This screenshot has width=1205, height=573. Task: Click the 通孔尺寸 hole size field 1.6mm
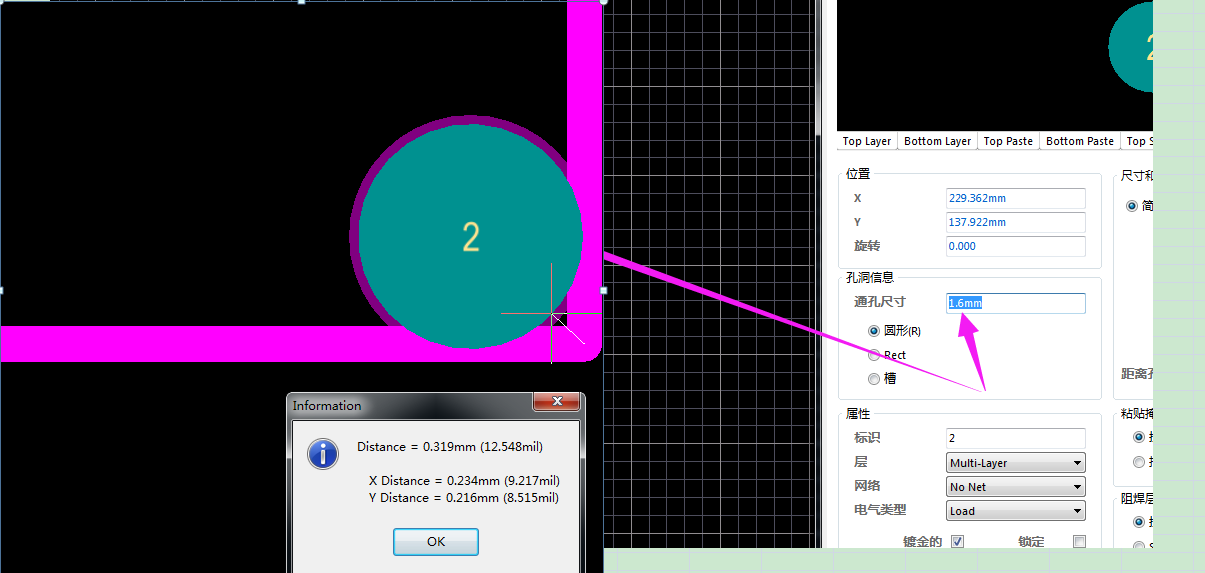pos(1015,302)
